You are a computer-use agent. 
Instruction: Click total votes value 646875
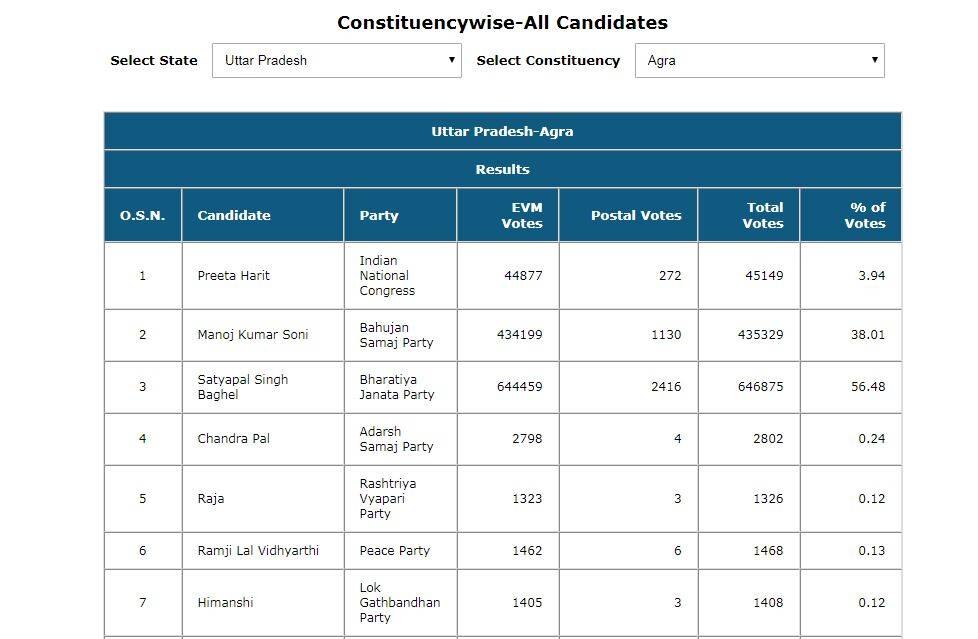[x=761, y=387]
